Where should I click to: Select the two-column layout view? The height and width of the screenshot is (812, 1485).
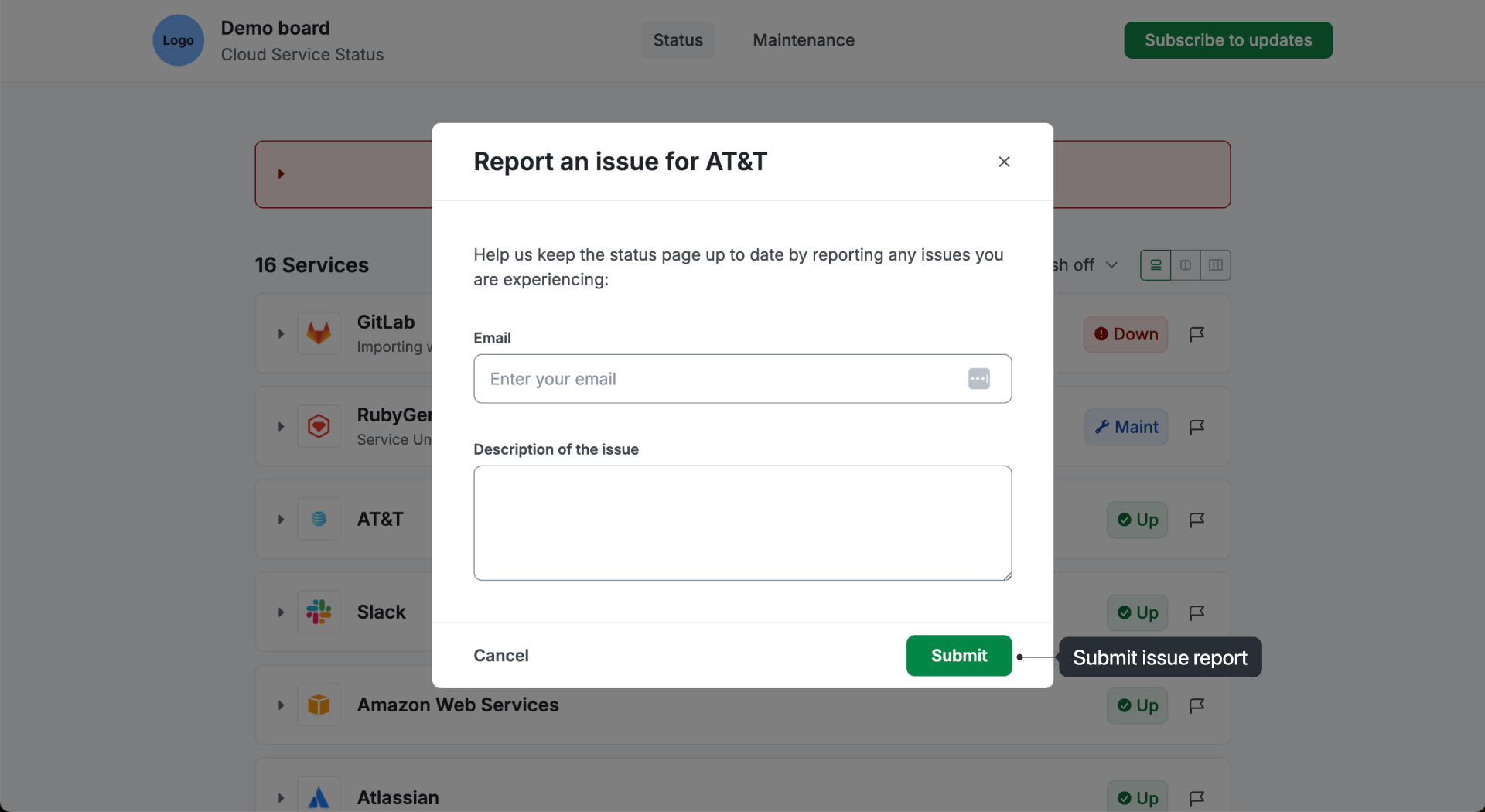pos(1186,265)
